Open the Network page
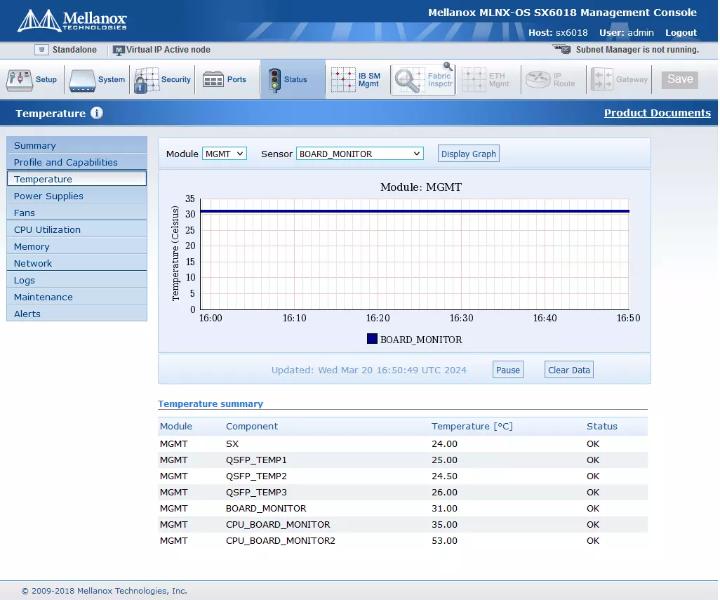 tap(77, 264)
